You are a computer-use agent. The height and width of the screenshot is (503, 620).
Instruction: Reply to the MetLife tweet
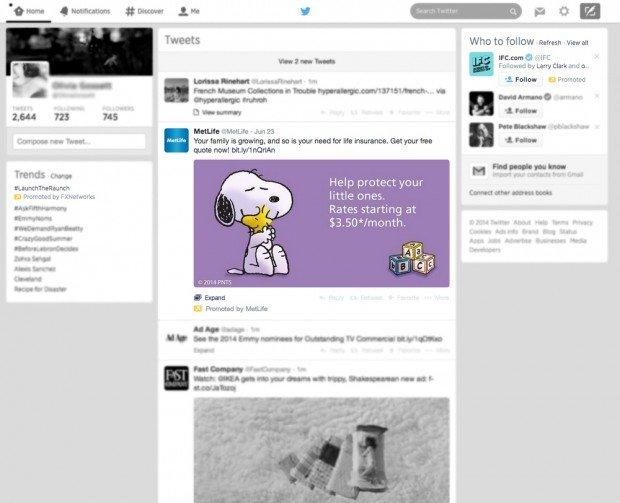click(x=332, y=297)
